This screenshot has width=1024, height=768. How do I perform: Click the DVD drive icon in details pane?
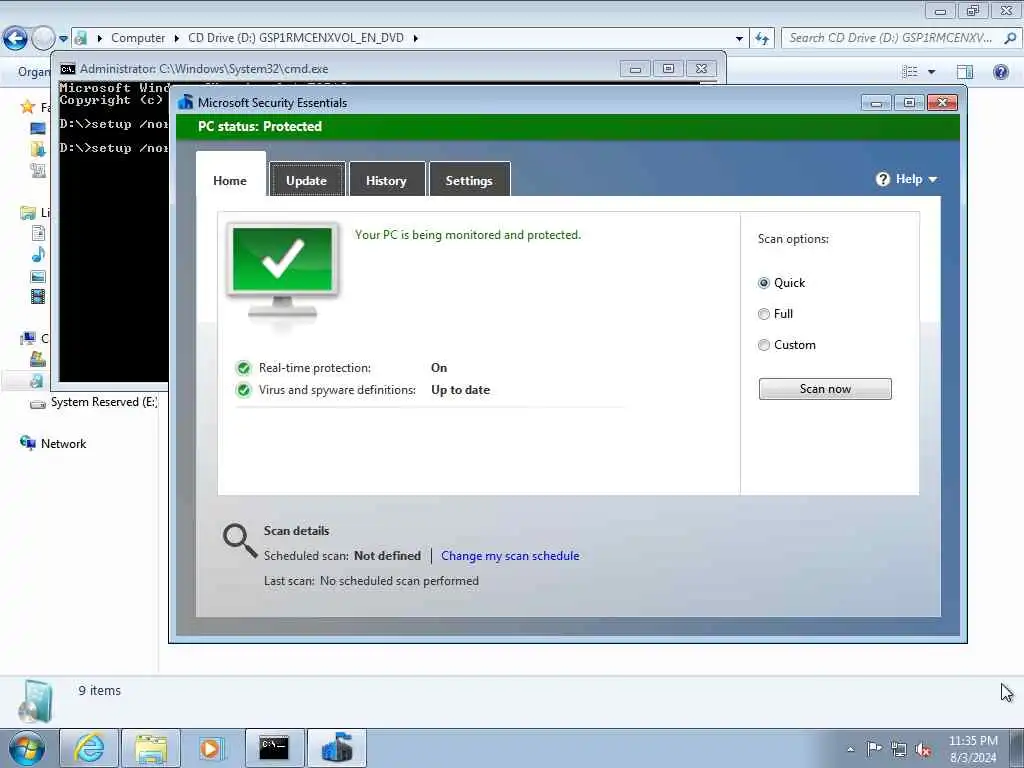[36, 701]
